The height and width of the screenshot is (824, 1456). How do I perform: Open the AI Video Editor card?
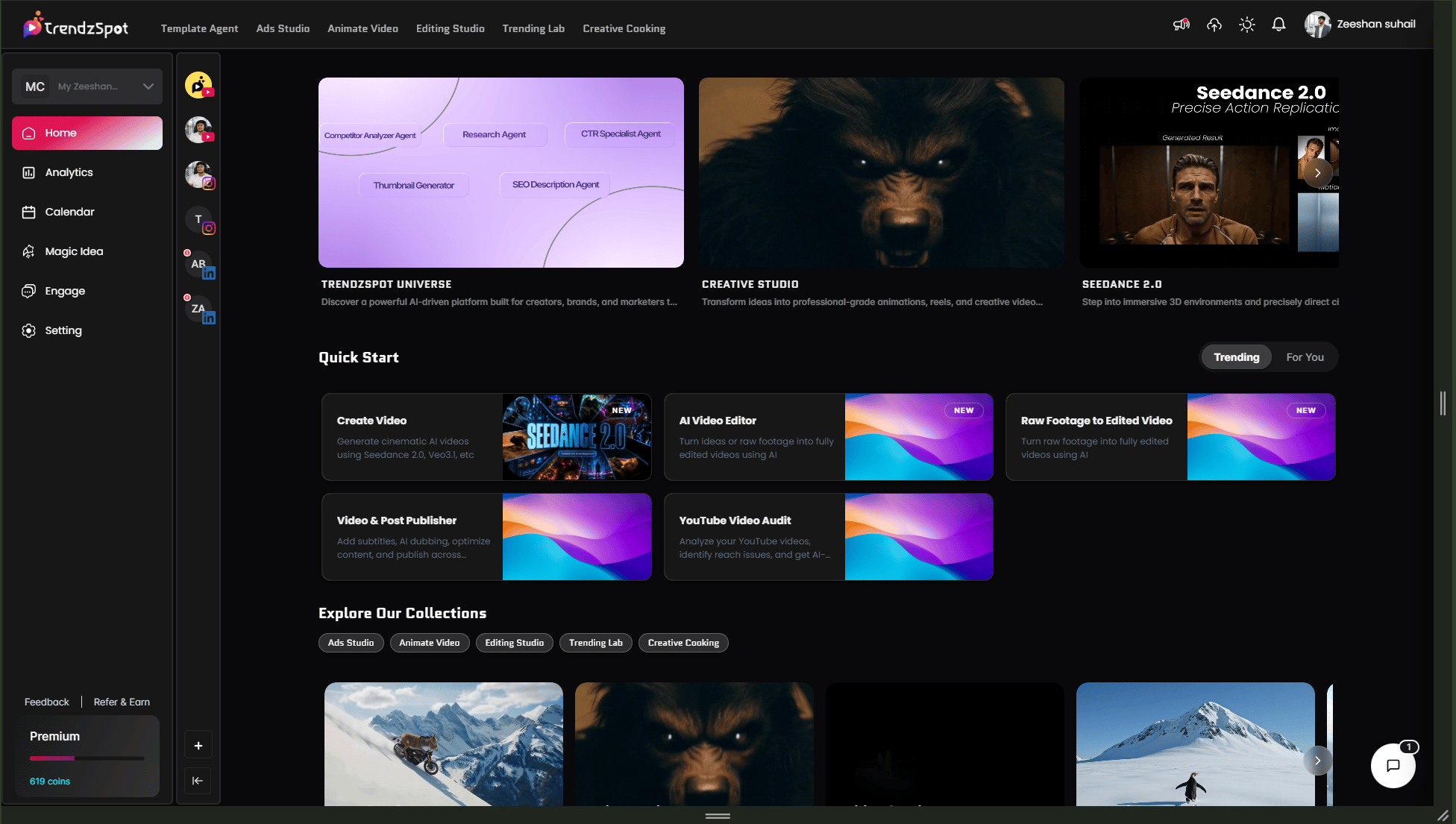click(x=829, y=437)
